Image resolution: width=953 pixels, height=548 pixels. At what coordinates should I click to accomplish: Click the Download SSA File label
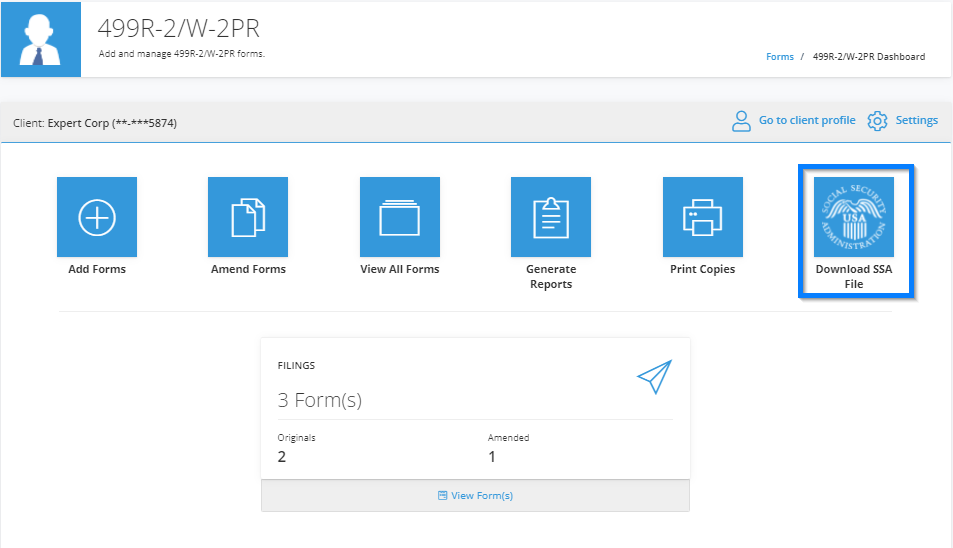click(854, 276)
